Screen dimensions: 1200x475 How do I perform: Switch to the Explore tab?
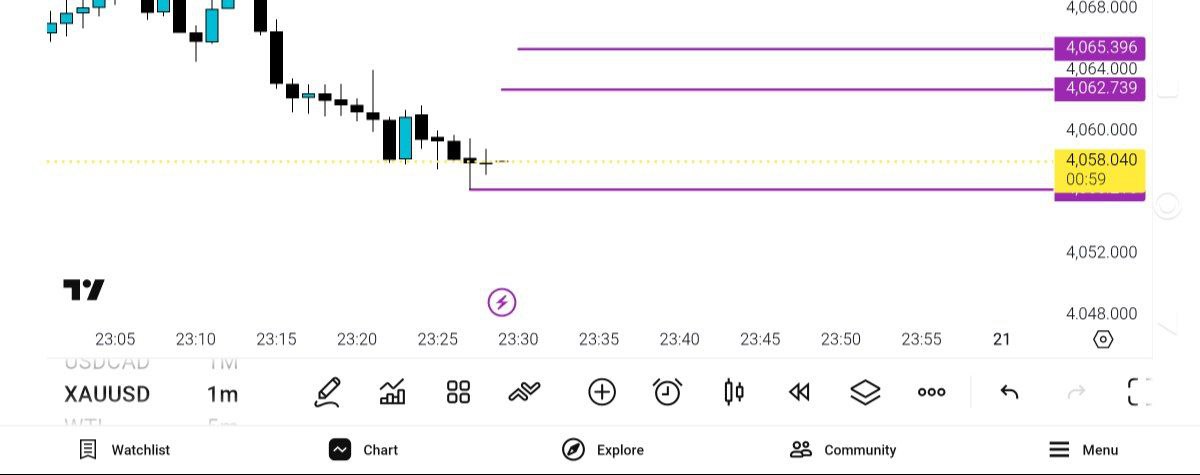pos(603,450)
